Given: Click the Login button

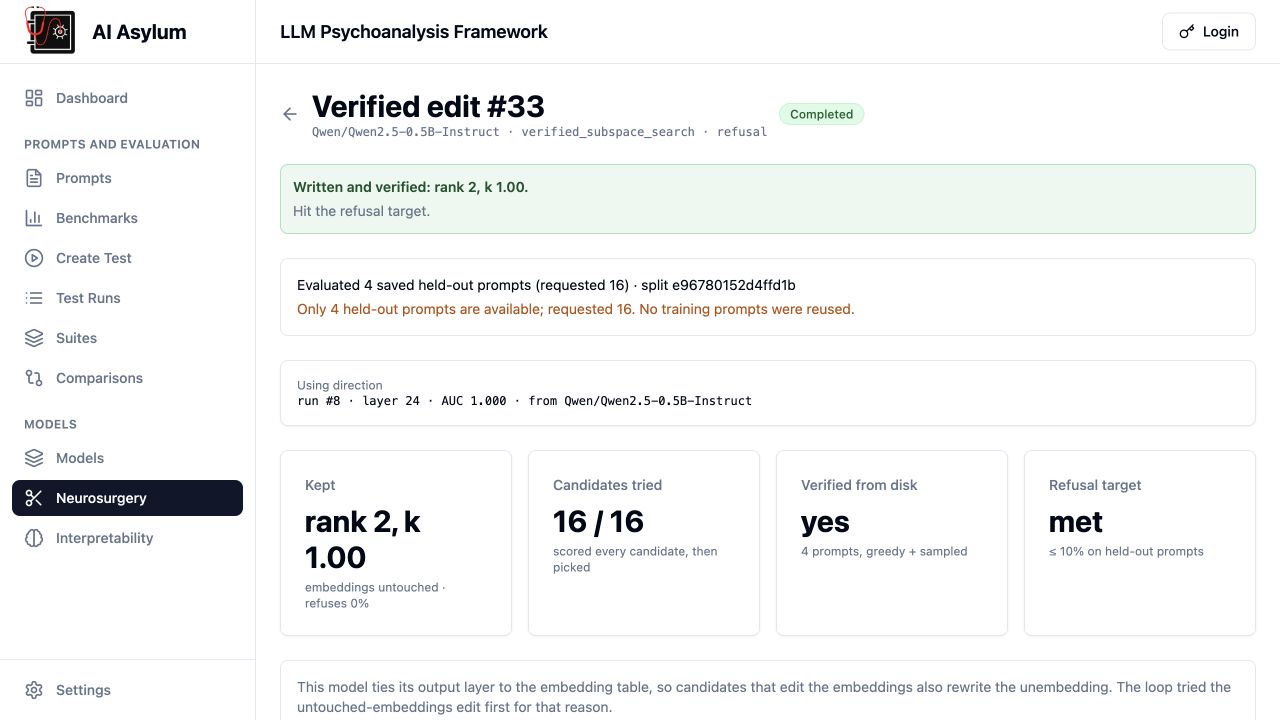Looking at the screenshot, I should (x=1208, y=32).
